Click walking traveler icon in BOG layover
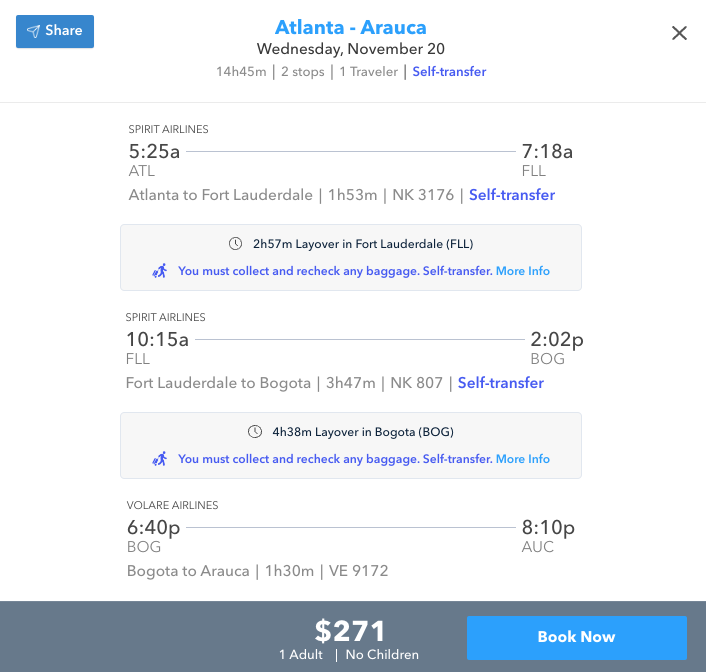 point(159,459)
